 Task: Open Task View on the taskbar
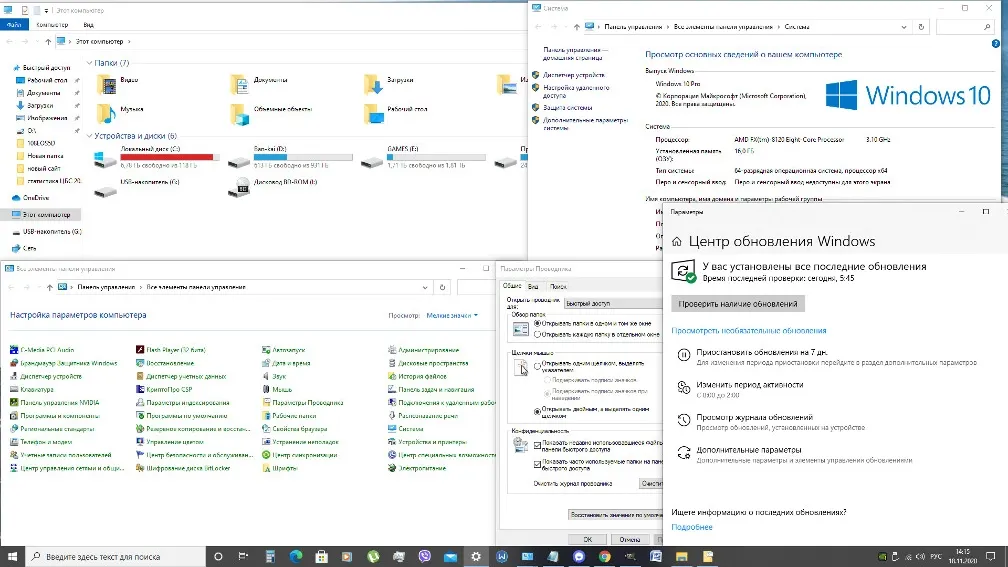[x=243, y=556]
